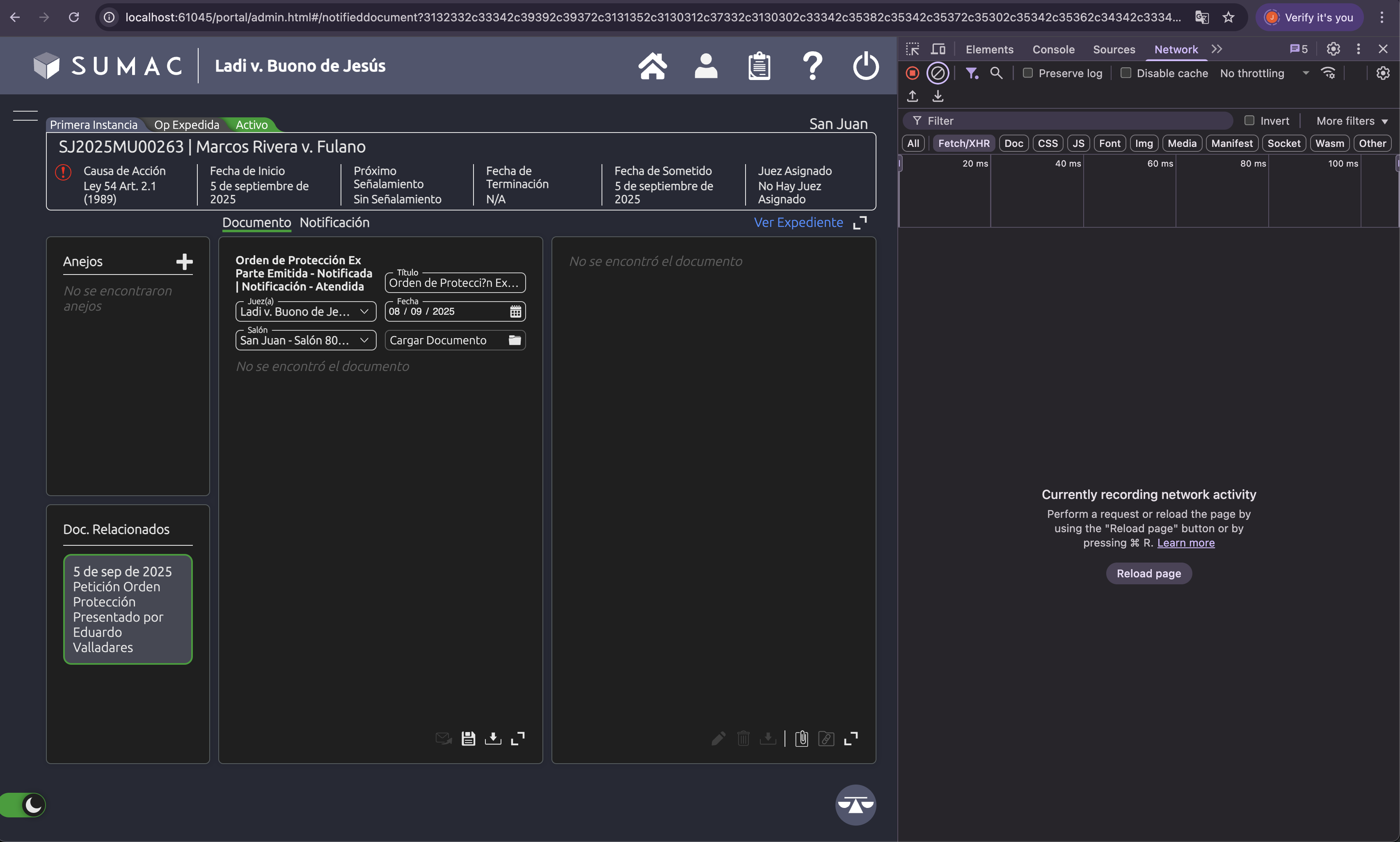Viewport: 1400px width, 842px height.
Task: Click the scales of justice floating button
Action: pyautogui.click(x=856, y=805)
